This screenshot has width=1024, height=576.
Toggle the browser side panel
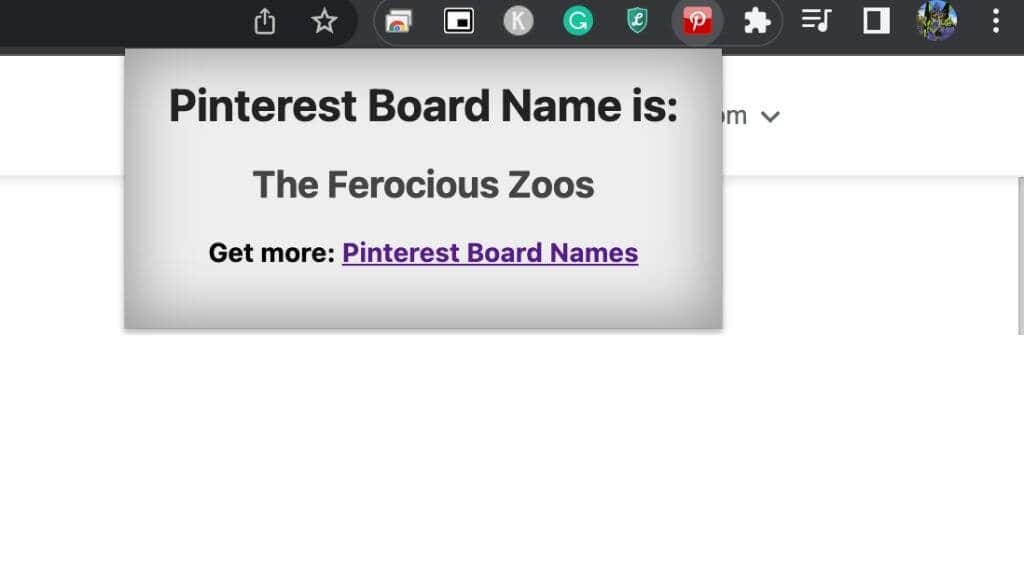(x=876, y=21)
